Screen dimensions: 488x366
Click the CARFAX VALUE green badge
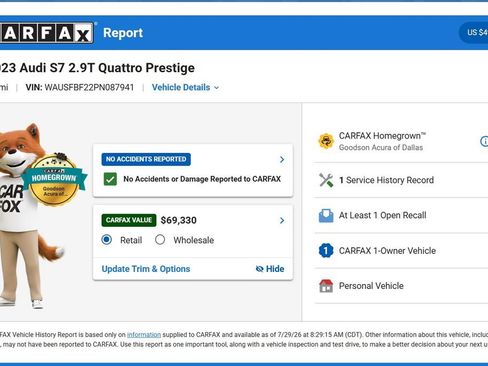(129, 220)
